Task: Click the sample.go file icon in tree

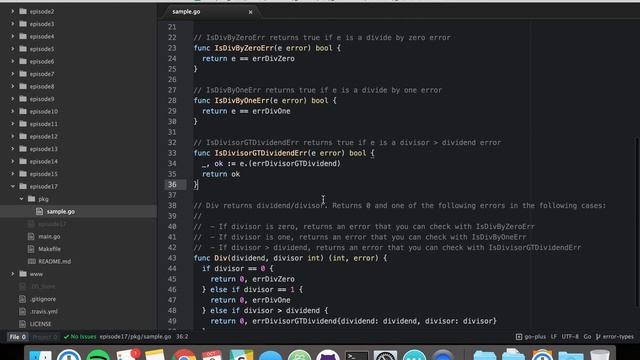Action: (x=40, y=211)
